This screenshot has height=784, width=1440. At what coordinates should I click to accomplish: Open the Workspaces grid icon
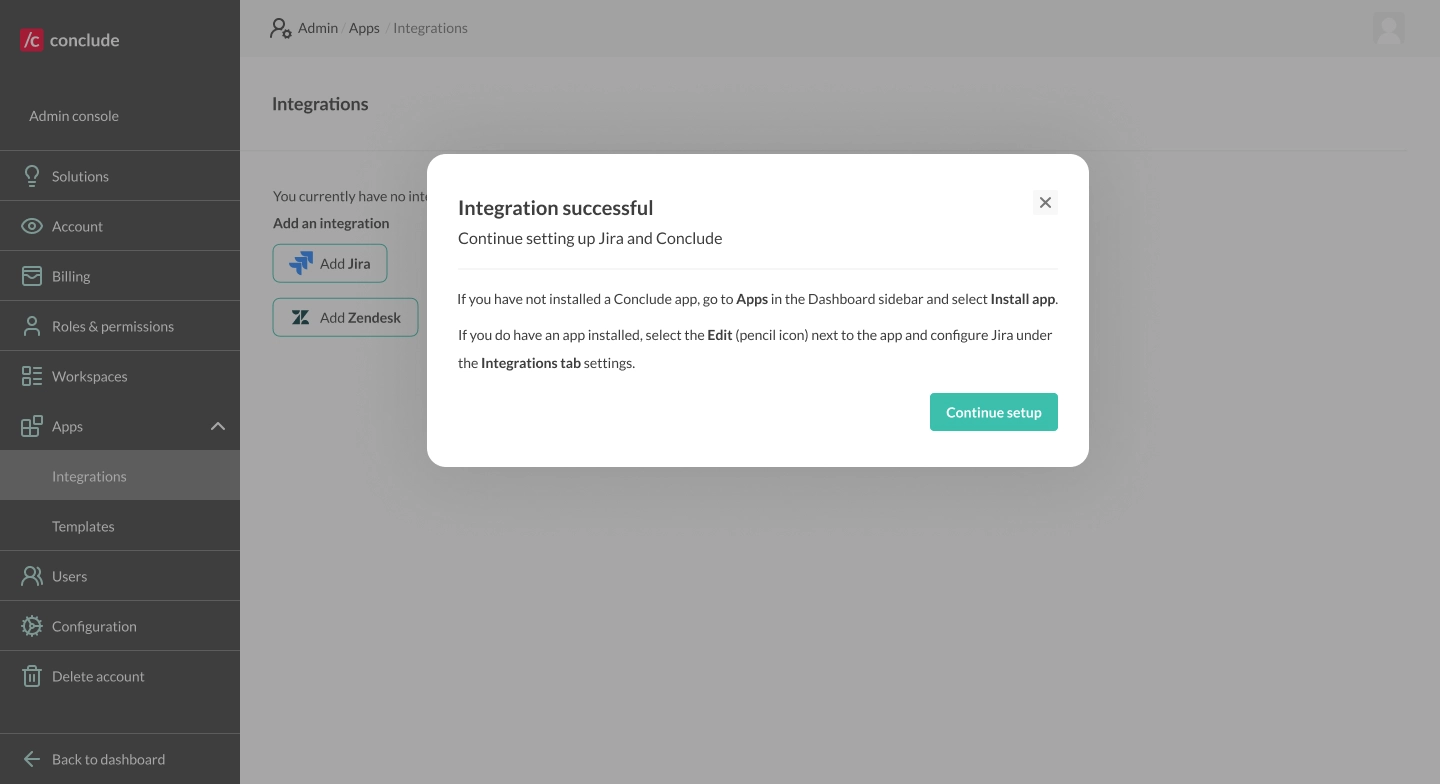tap(32, 376)
